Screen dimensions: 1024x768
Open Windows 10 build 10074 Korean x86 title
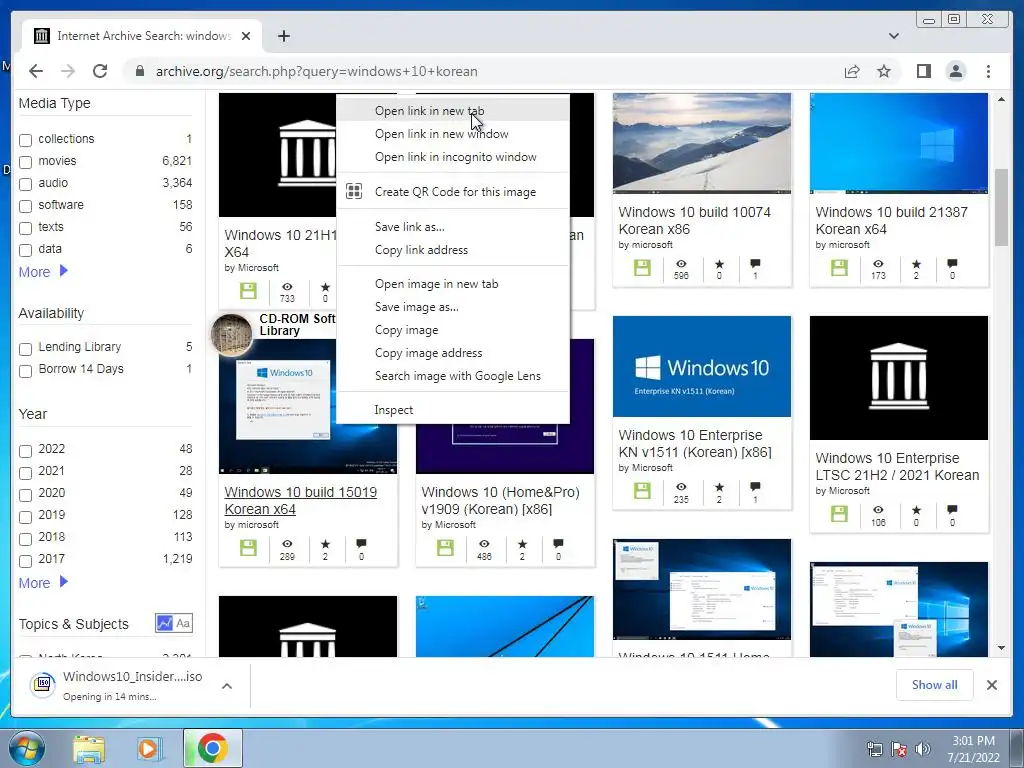coord(694,221)
